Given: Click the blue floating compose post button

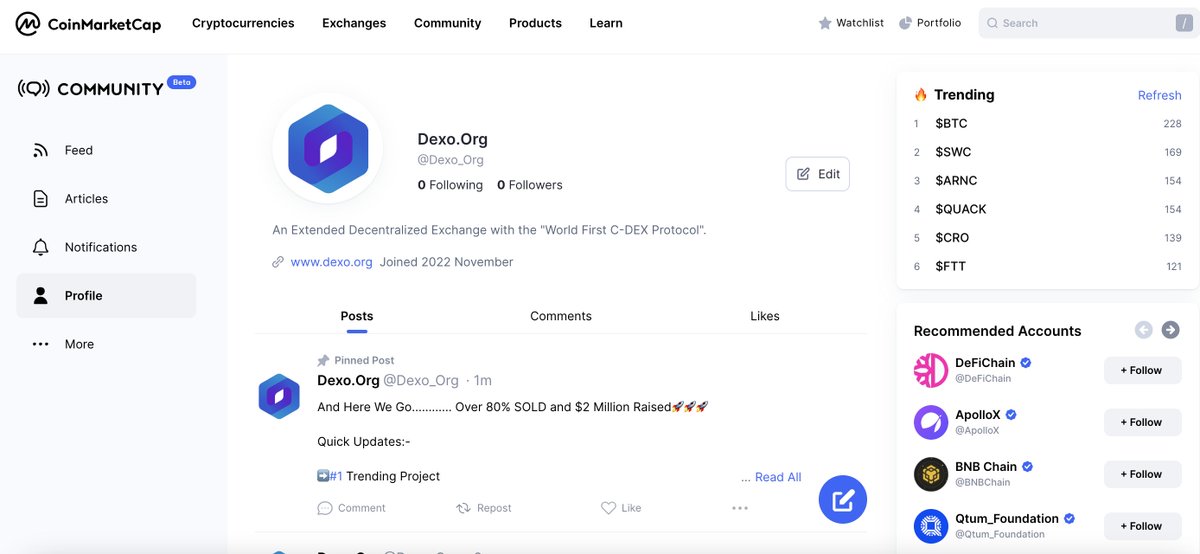Looking at the screenshot, I should click(843, 500).
